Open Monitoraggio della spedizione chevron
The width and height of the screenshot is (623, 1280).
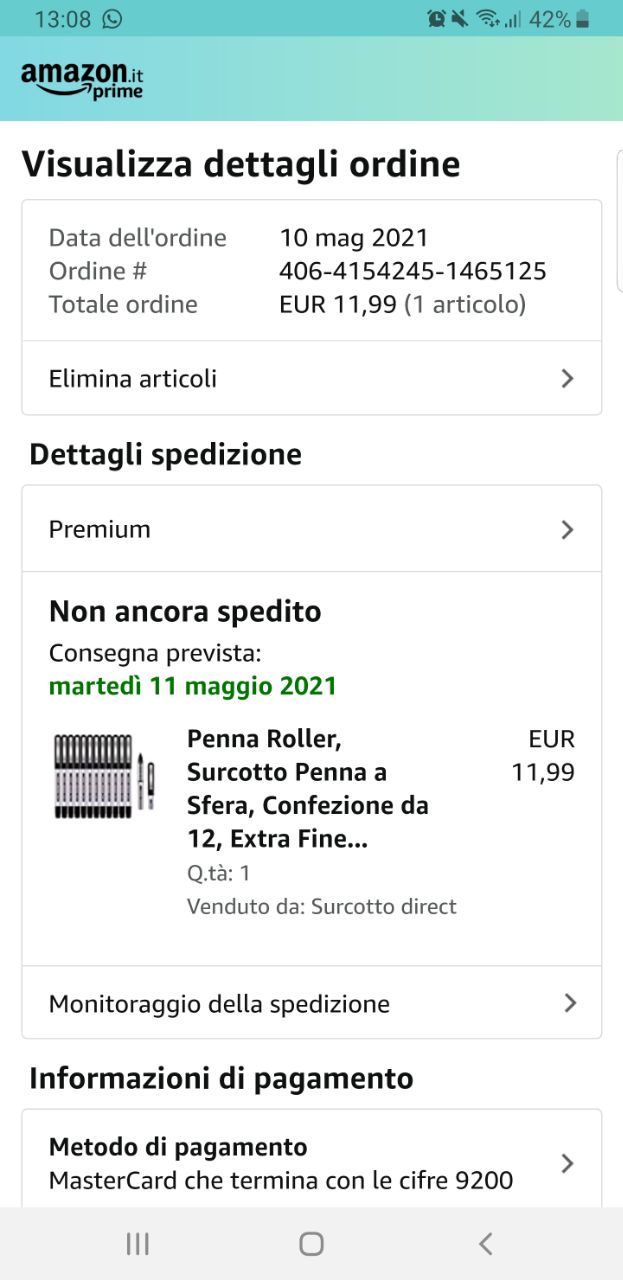[569, 1003]
